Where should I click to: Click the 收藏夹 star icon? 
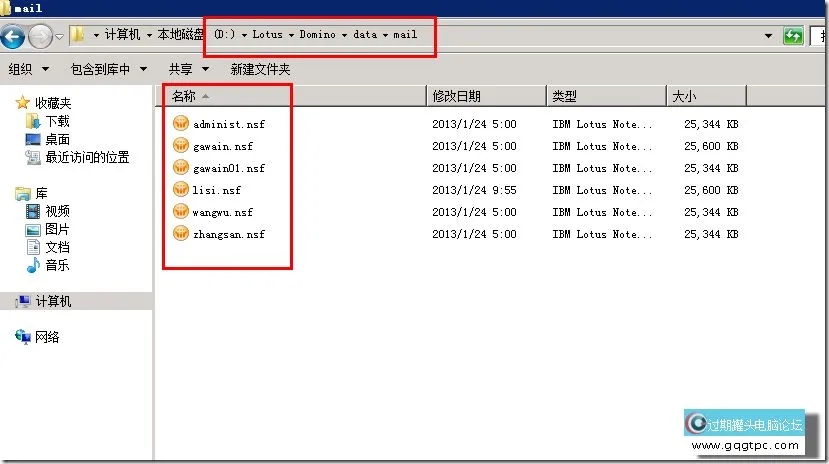tap(22, 102)
